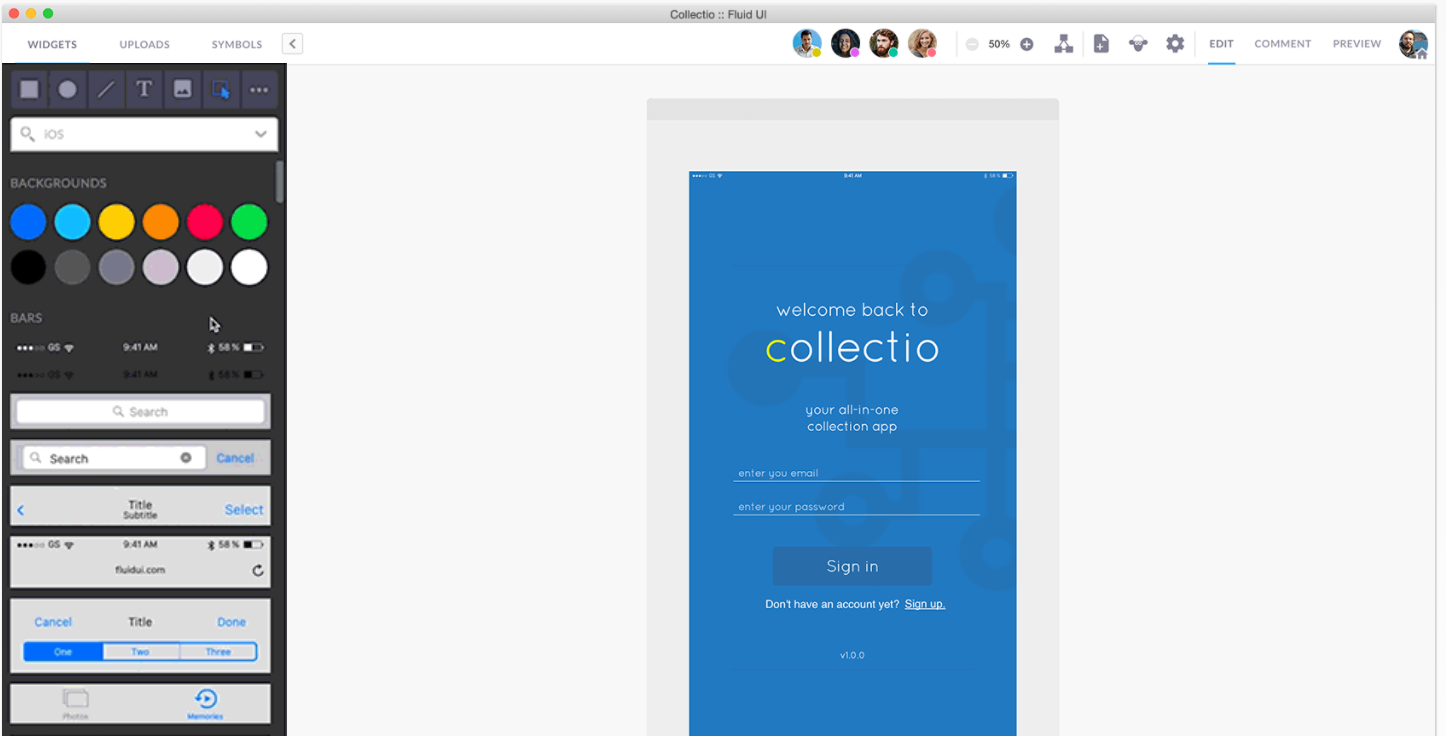Image resolution: width=1446 pixels, height=736 pixels.
Task: Open more tools ellipsis menu
Action: coord(259,89)
